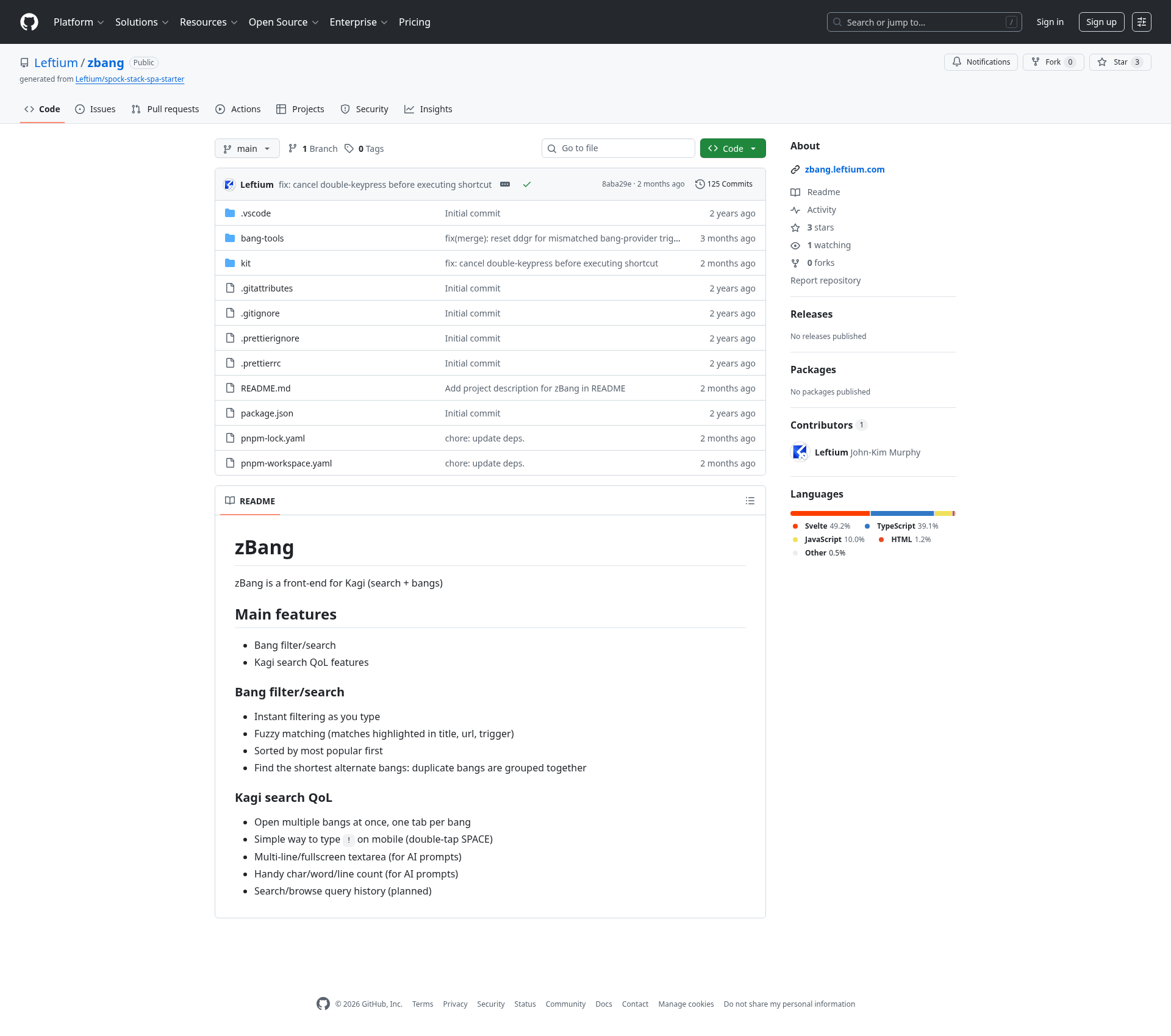Click the Notifications bell button
Viewport: 1171px width, 1036px height.
(x=981, y=62)
